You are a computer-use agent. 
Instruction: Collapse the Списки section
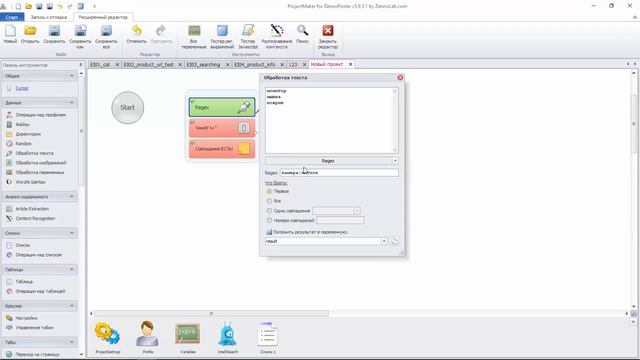[71, 233]
